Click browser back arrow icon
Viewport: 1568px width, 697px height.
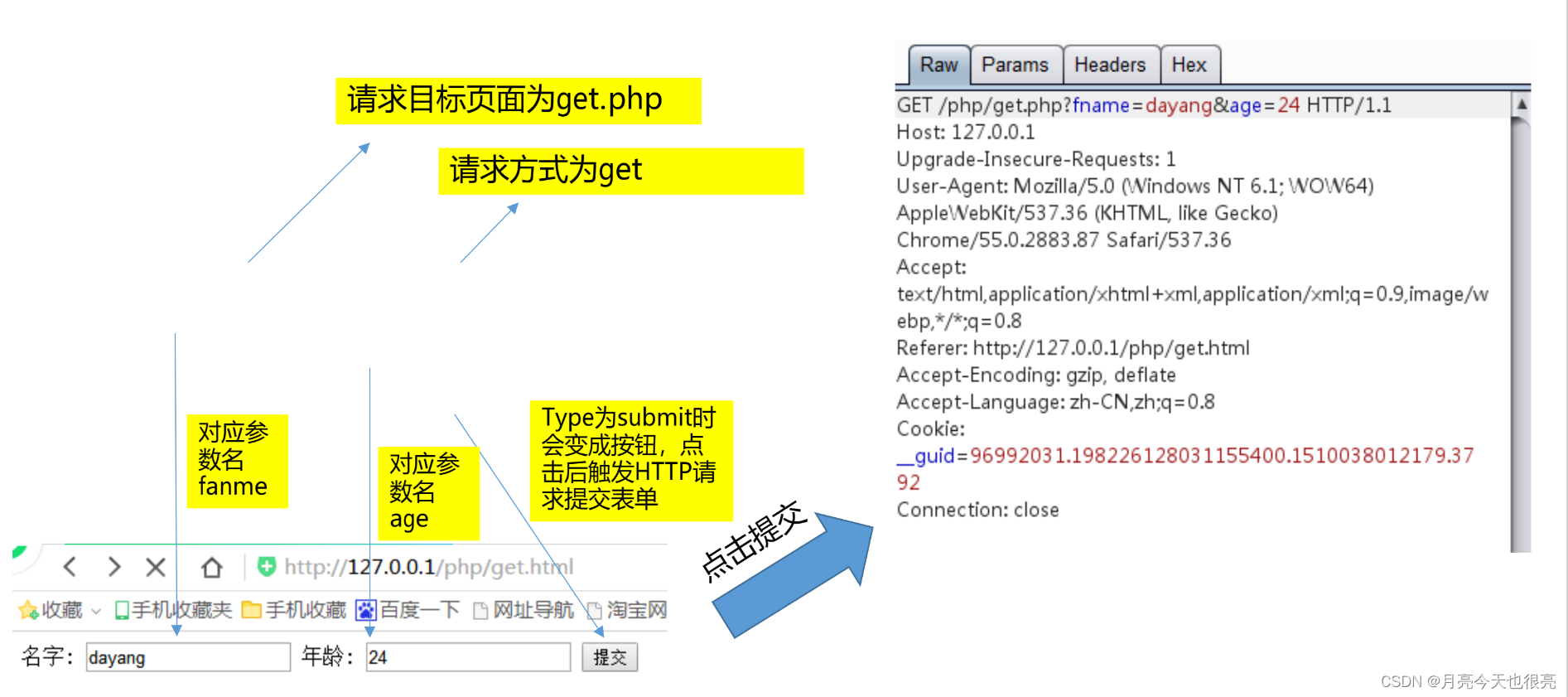tap(70, 567)
